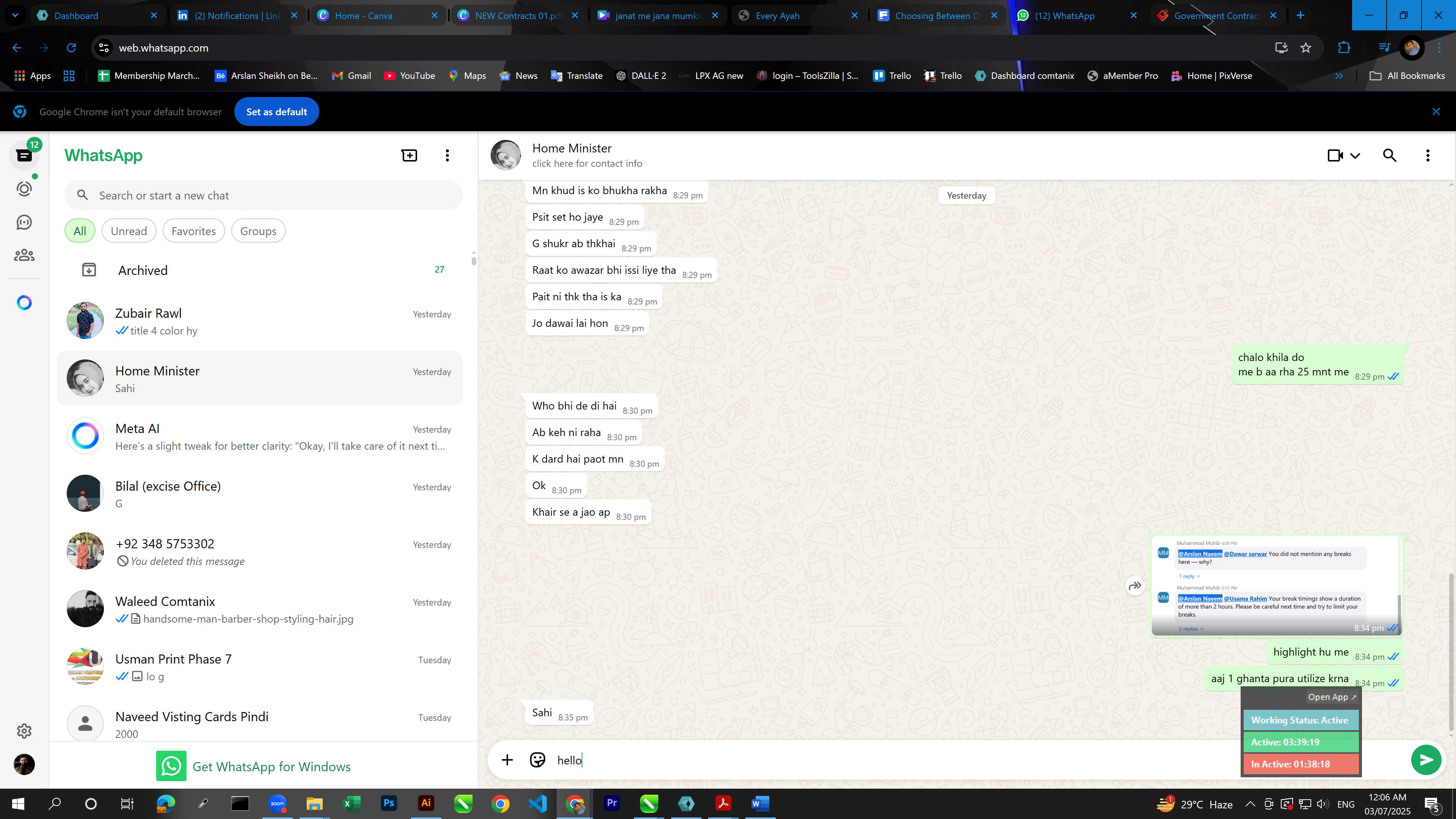The image size is (1456, 819).
Task: Open the Meta AI chat
Action: (x=260, y=436)
